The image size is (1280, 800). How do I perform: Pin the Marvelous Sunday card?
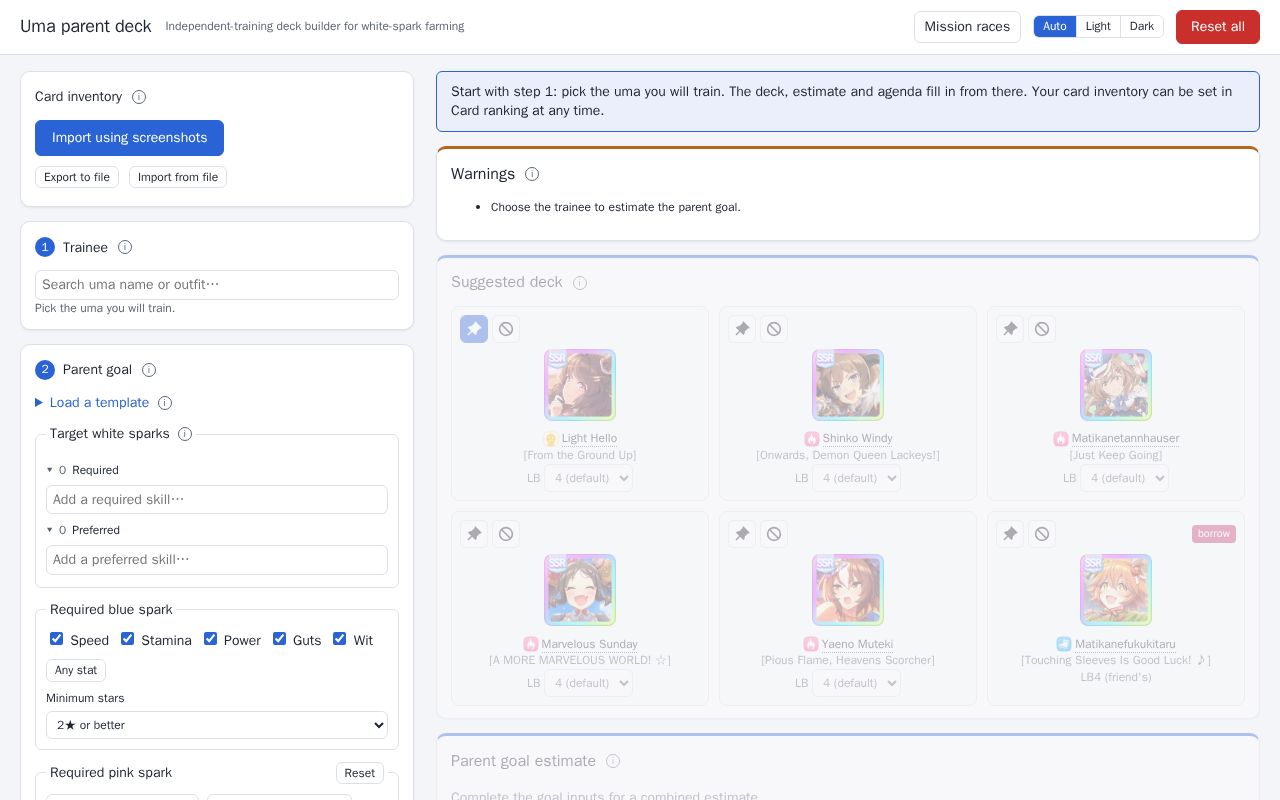[474, 534]
